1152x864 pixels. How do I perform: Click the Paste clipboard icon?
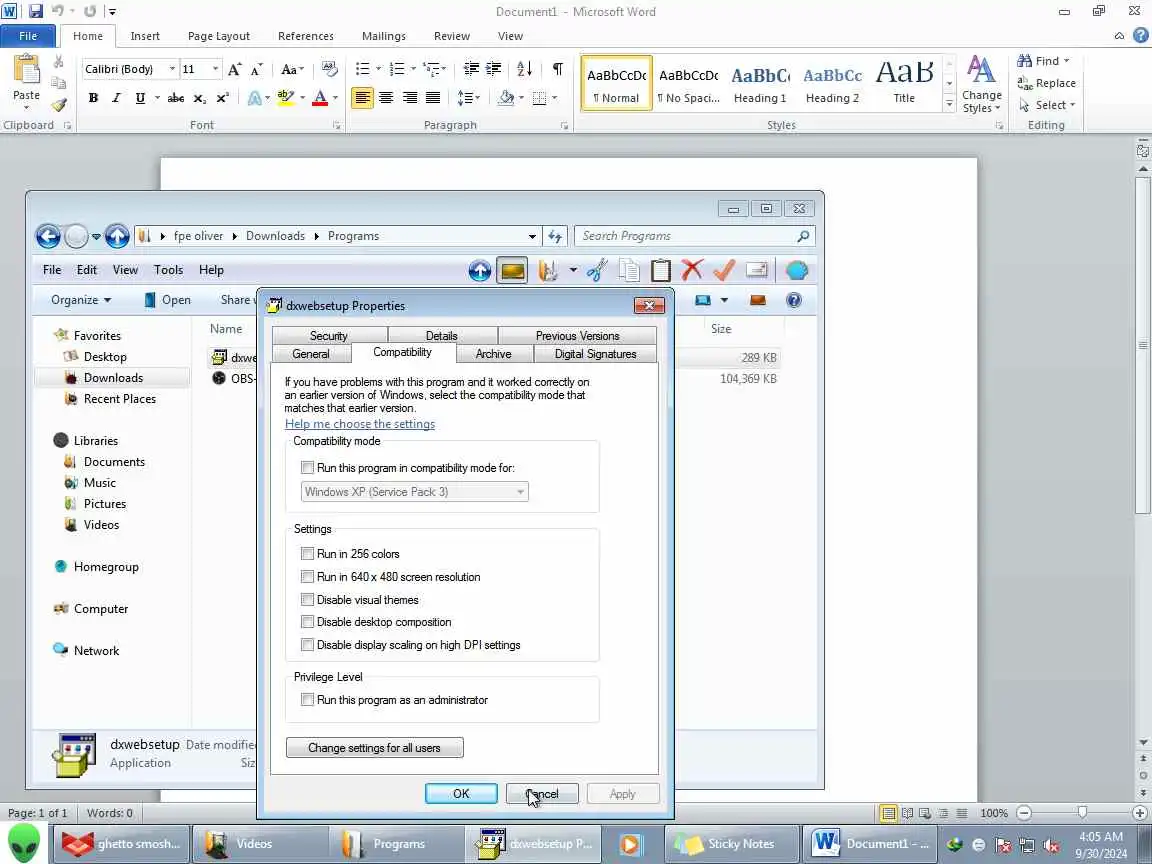26,70
